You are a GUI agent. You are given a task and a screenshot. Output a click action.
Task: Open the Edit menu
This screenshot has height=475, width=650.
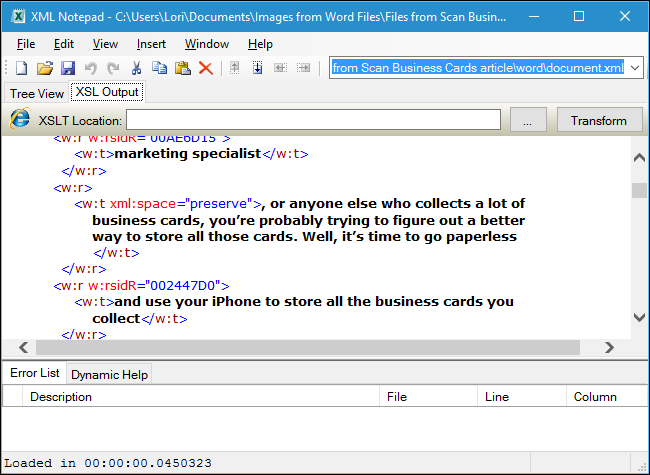tap(63, 44)
